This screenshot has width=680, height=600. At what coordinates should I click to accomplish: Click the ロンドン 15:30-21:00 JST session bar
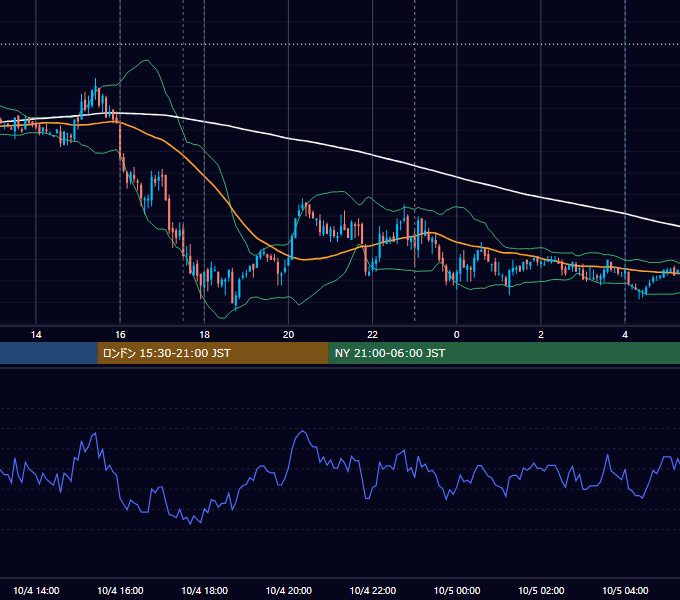tap(213, 353)
